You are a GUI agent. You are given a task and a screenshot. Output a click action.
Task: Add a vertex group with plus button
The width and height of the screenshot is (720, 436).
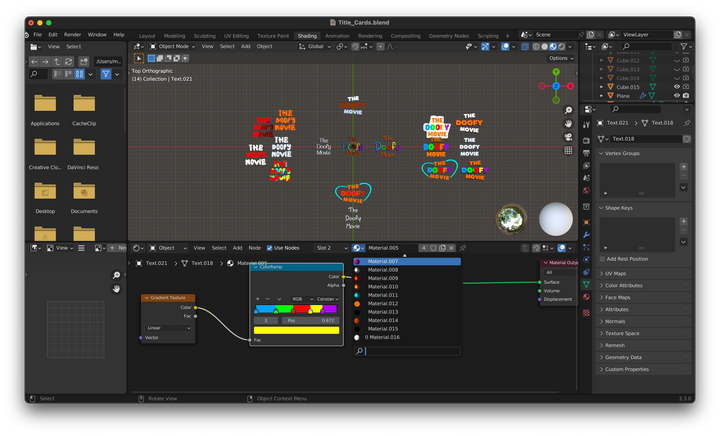pos(683,167)
